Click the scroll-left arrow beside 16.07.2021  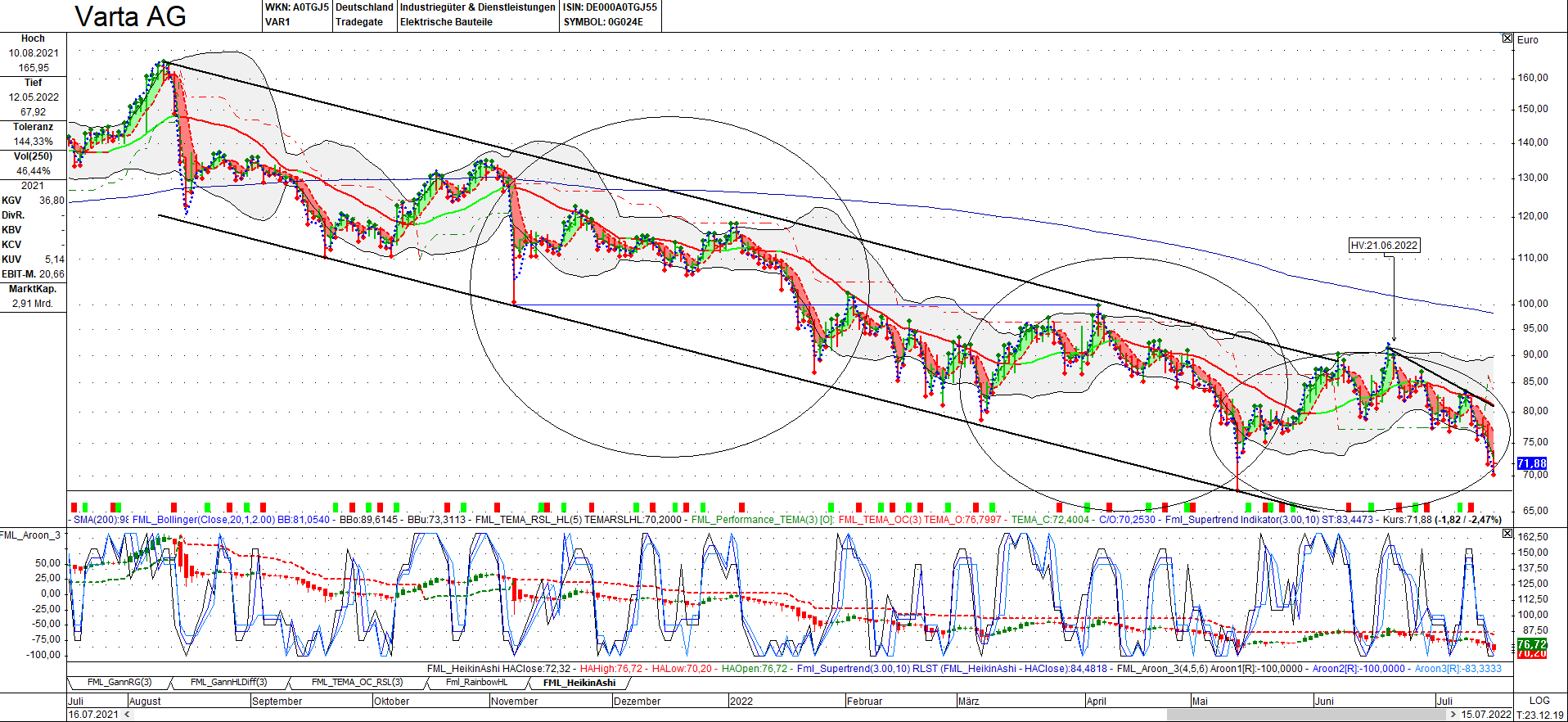[x=127, y=715]
